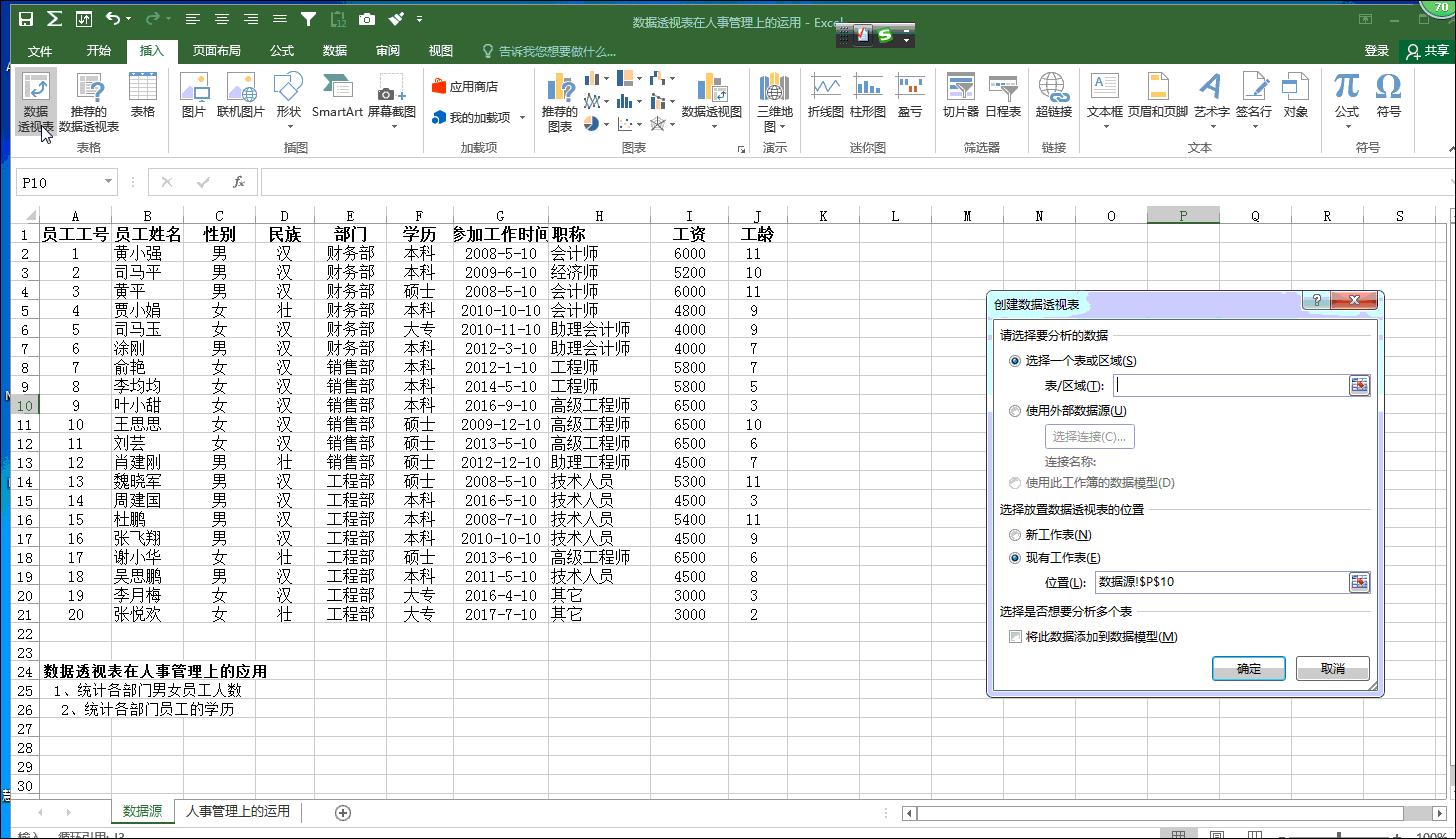Viewport: 1456px width, 839px height.
Task: Open My Add-ins (我的加载项) dropdown
Action: tap(520, 118)
